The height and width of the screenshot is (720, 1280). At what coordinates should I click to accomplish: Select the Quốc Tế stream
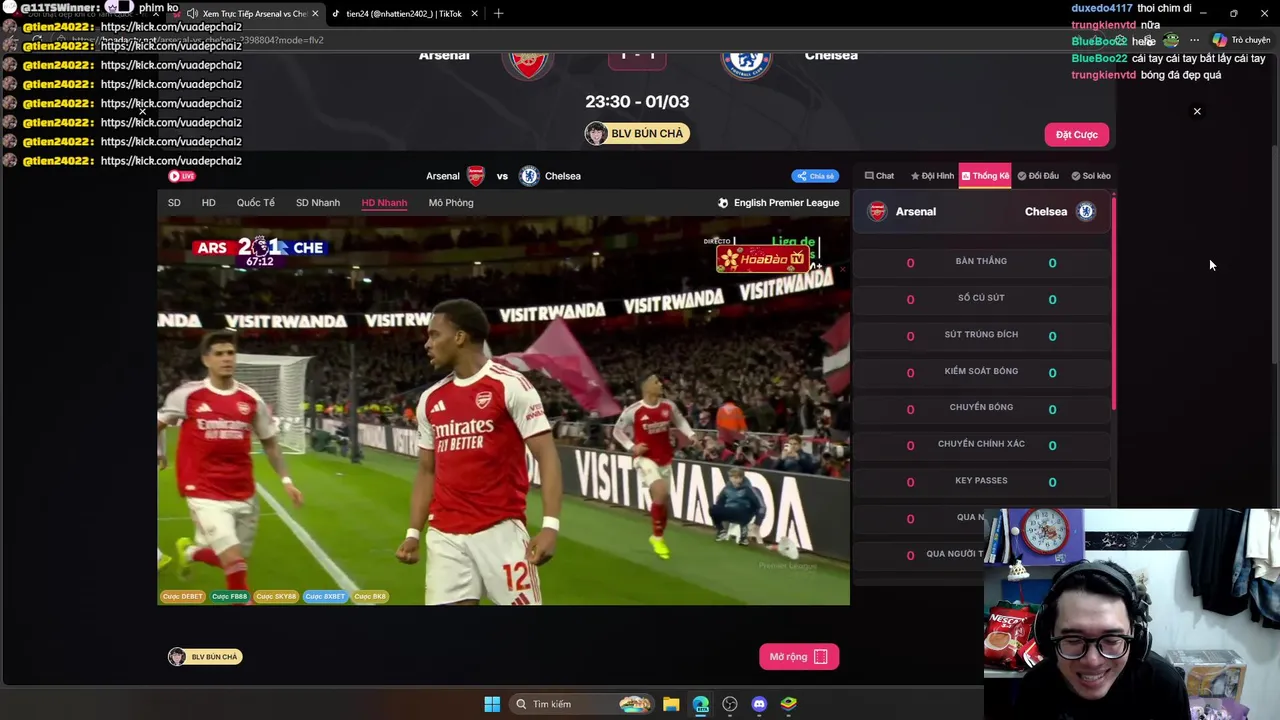click(255, 203)
